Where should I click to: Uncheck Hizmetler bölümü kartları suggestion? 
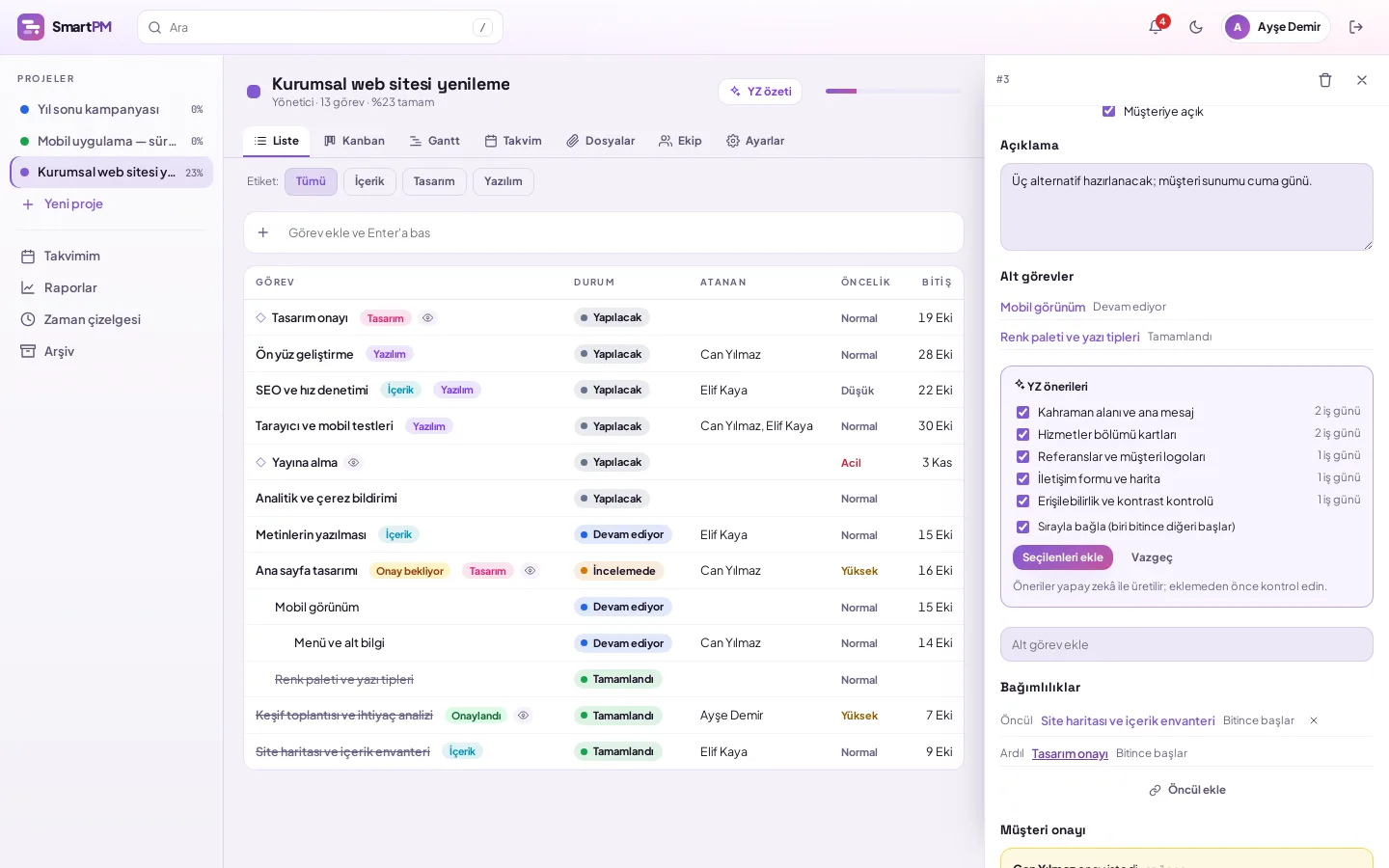pos(1023,435)
